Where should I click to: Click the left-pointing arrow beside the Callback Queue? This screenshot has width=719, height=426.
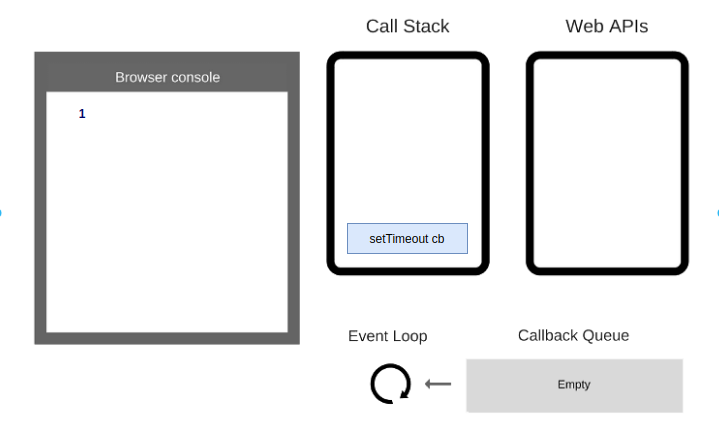coord(438,384)
